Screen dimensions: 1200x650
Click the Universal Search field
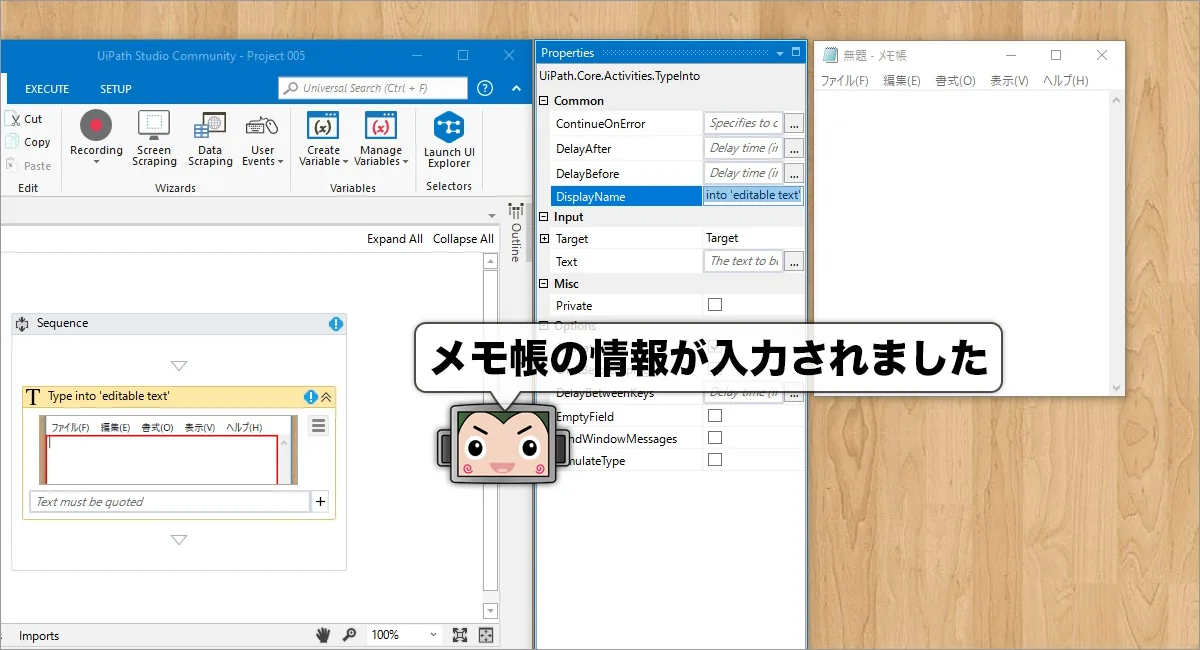point(373,88)
